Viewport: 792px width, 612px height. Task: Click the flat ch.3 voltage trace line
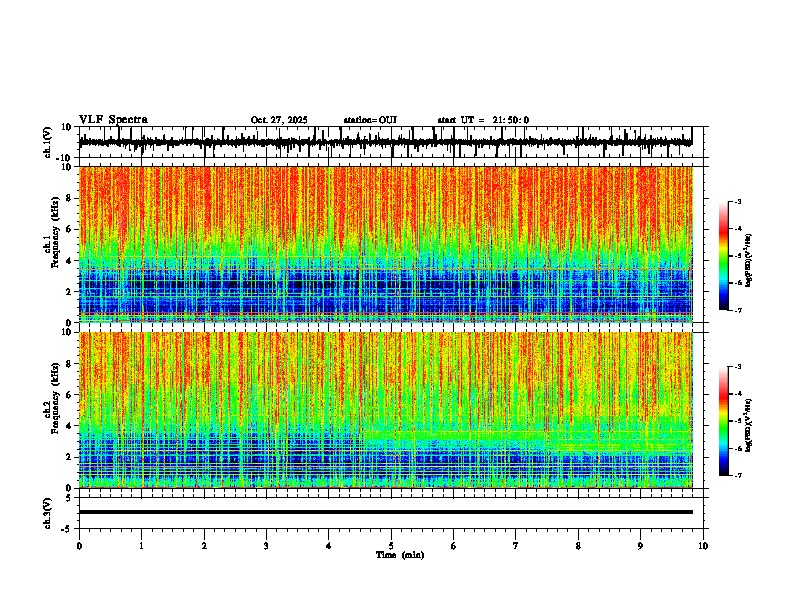click(x=385, y=512)
